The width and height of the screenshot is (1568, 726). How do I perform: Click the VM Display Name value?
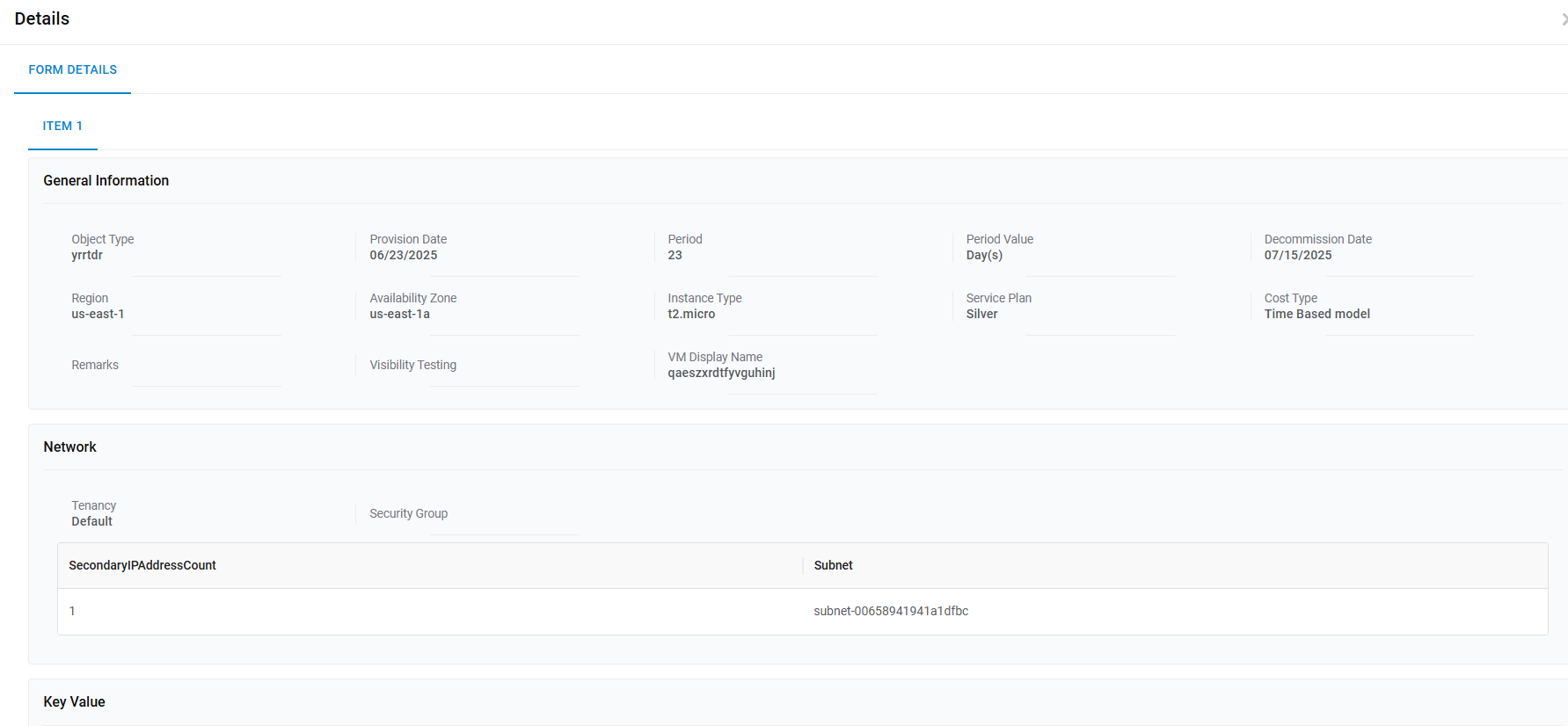pos(721,374)
